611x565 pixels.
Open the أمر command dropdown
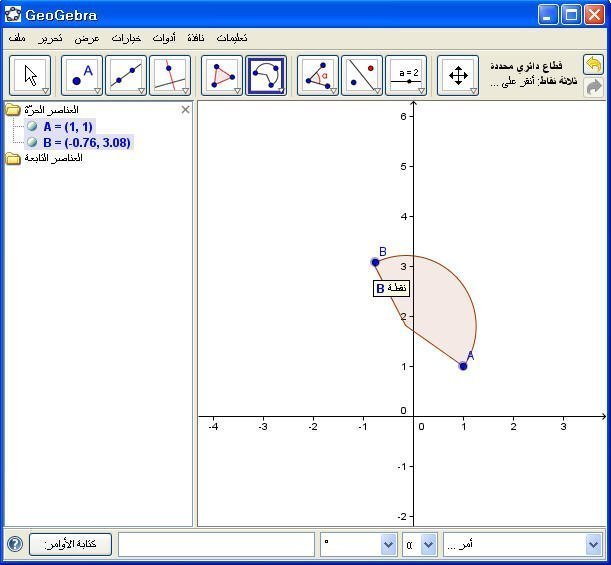[591, 545]
